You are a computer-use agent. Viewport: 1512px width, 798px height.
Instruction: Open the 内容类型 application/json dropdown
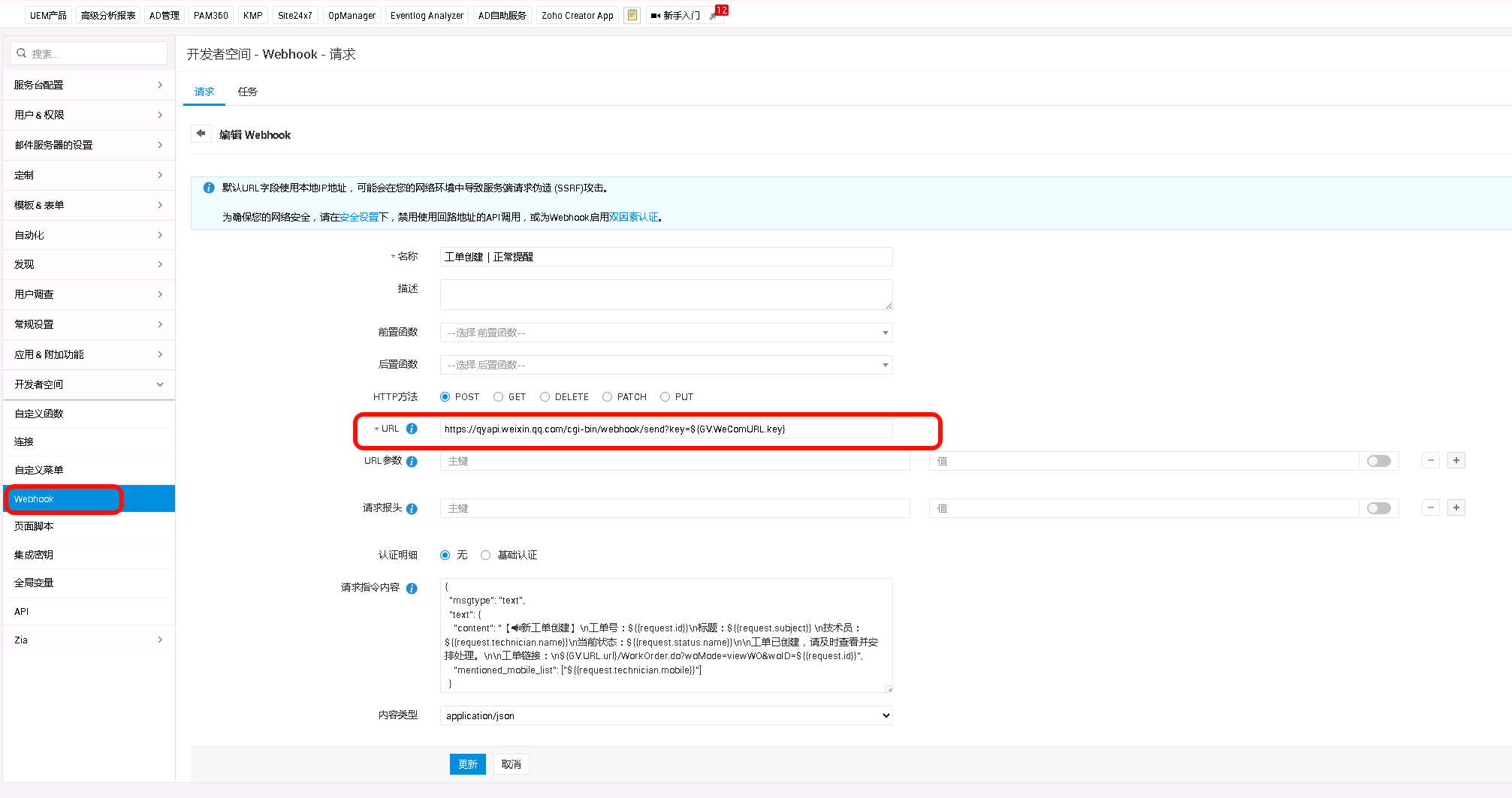[665, 716]
